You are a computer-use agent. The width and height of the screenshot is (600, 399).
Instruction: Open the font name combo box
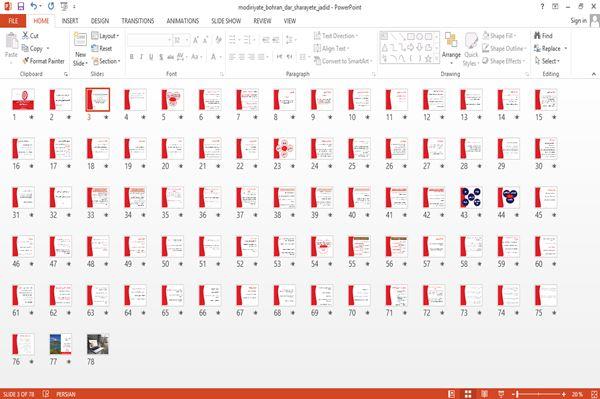[149, 40]
